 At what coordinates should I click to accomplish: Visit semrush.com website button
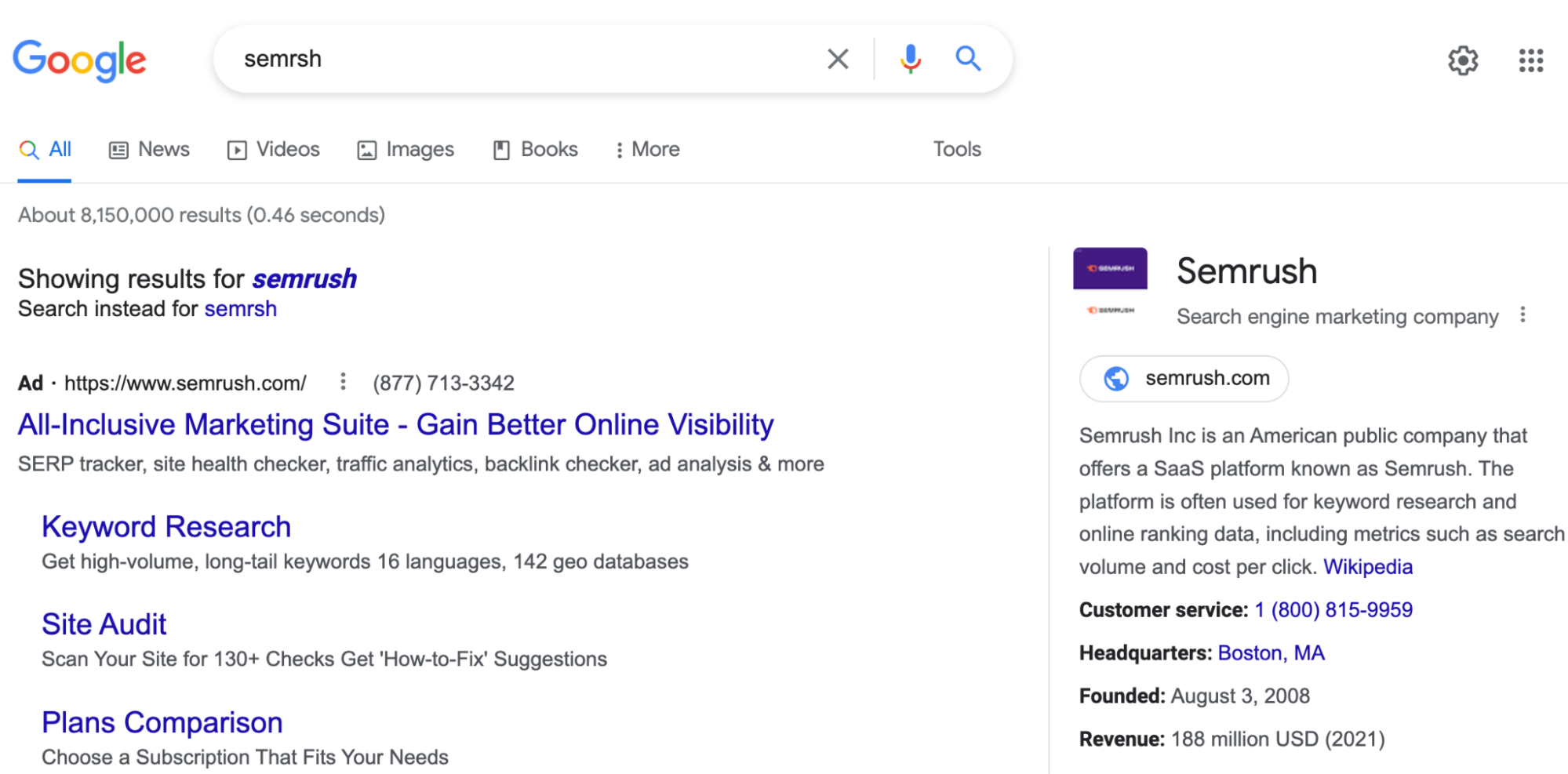click(x=1184, y=379)
